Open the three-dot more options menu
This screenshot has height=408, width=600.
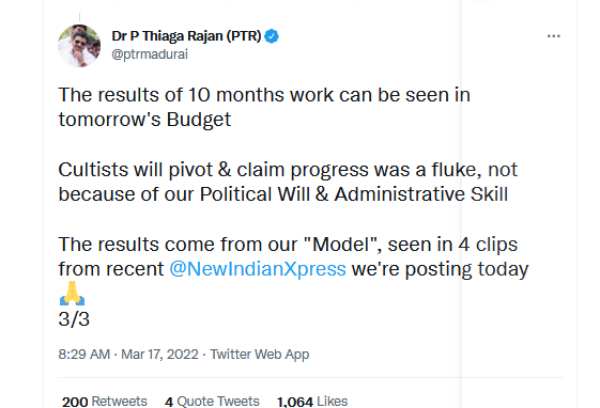coord(553,36)
